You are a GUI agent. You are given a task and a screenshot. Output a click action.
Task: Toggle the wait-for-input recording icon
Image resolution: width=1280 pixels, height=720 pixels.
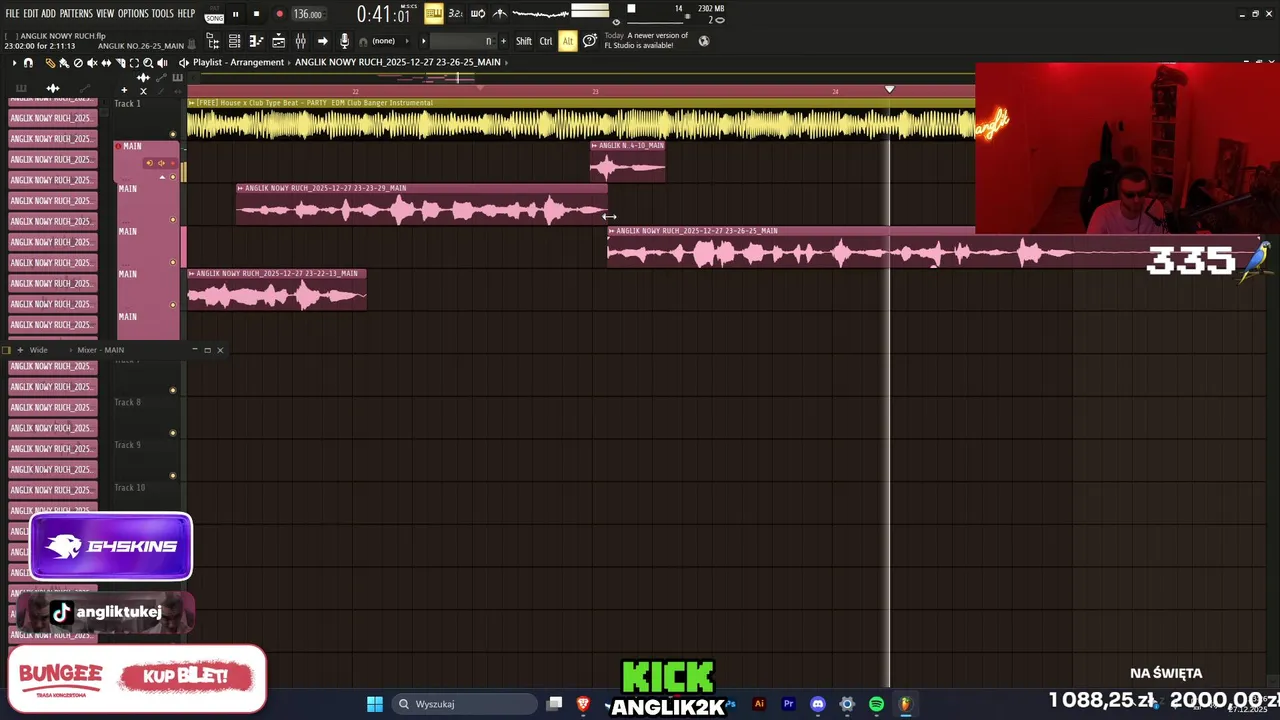click(x=478, y=14)
